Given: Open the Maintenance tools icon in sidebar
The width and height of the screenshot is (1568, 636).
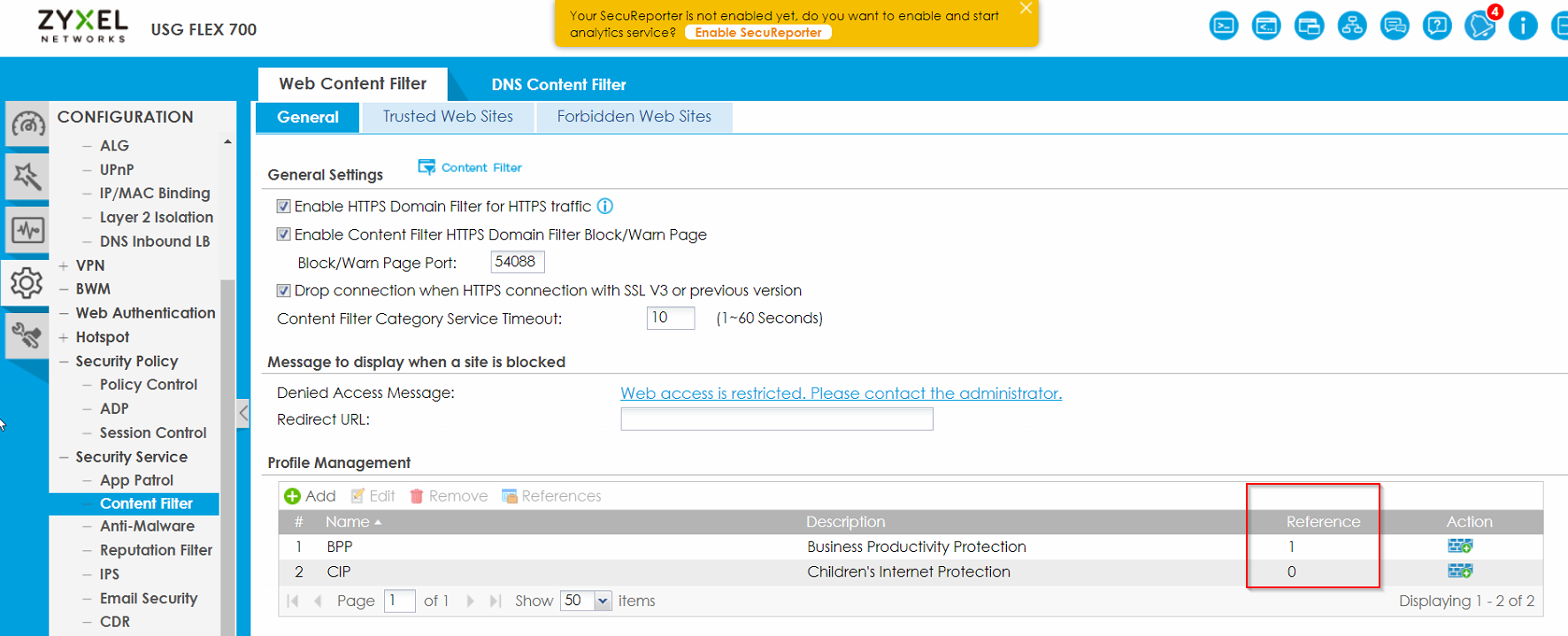Looking at the screenshot, I should [27, 335].
